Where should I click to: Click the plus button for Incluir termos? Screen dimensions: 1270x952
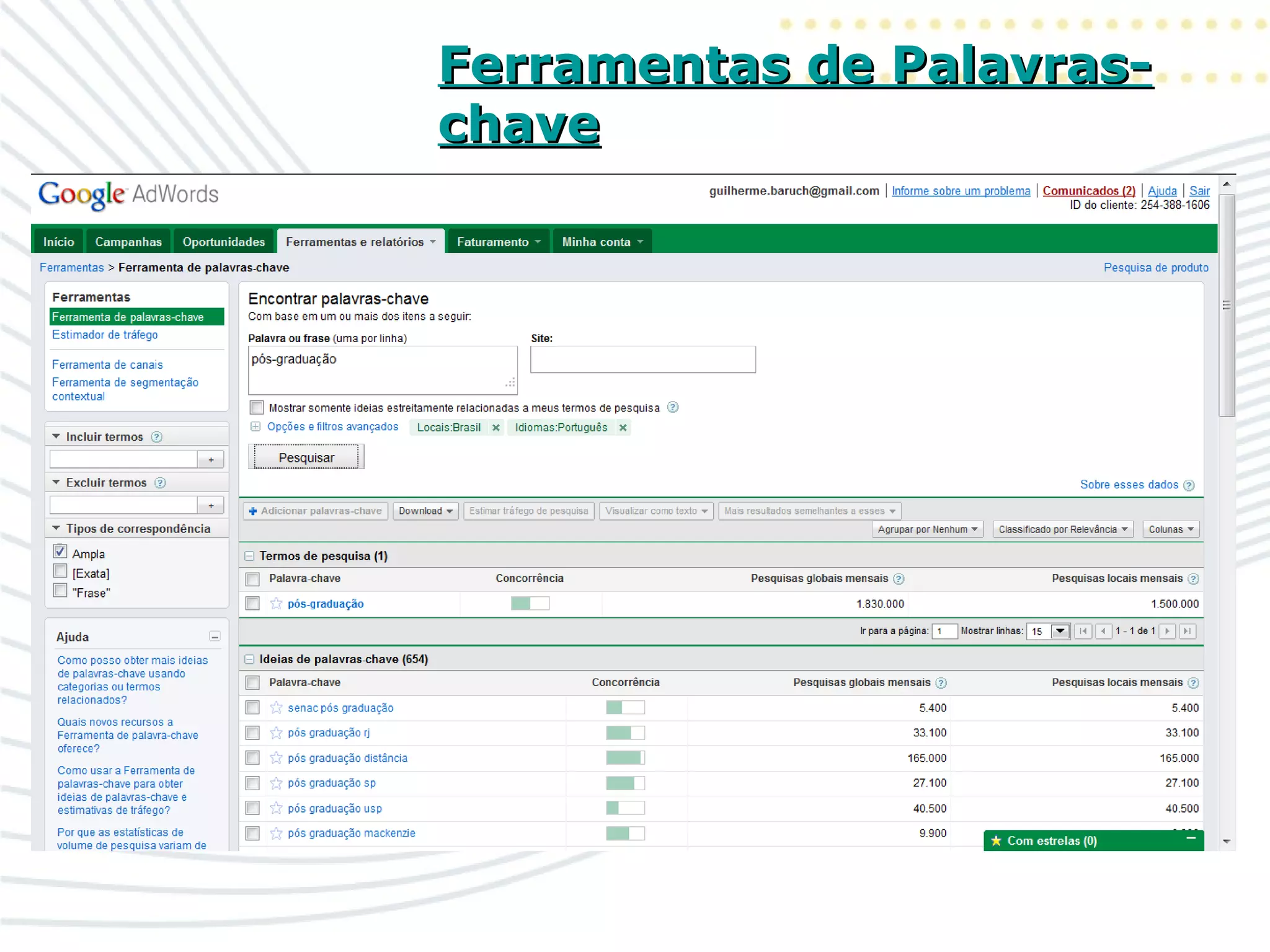pyautogui.click(x=211, y=459)
